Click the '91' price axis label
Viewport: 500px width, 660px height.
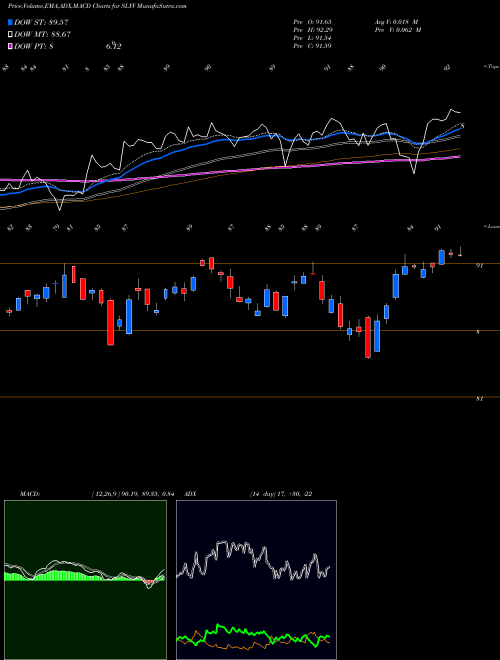click(479, 266)
